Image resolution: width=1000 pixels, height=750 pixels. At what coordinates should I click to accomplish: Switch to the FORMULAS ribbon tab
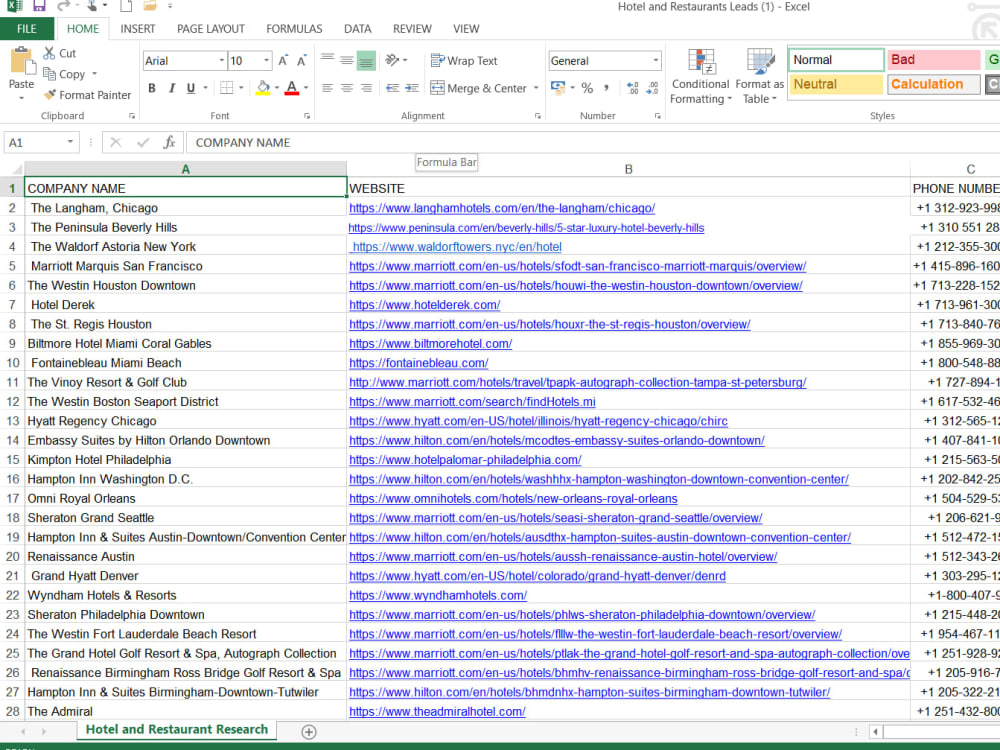[x=293, y=29]
